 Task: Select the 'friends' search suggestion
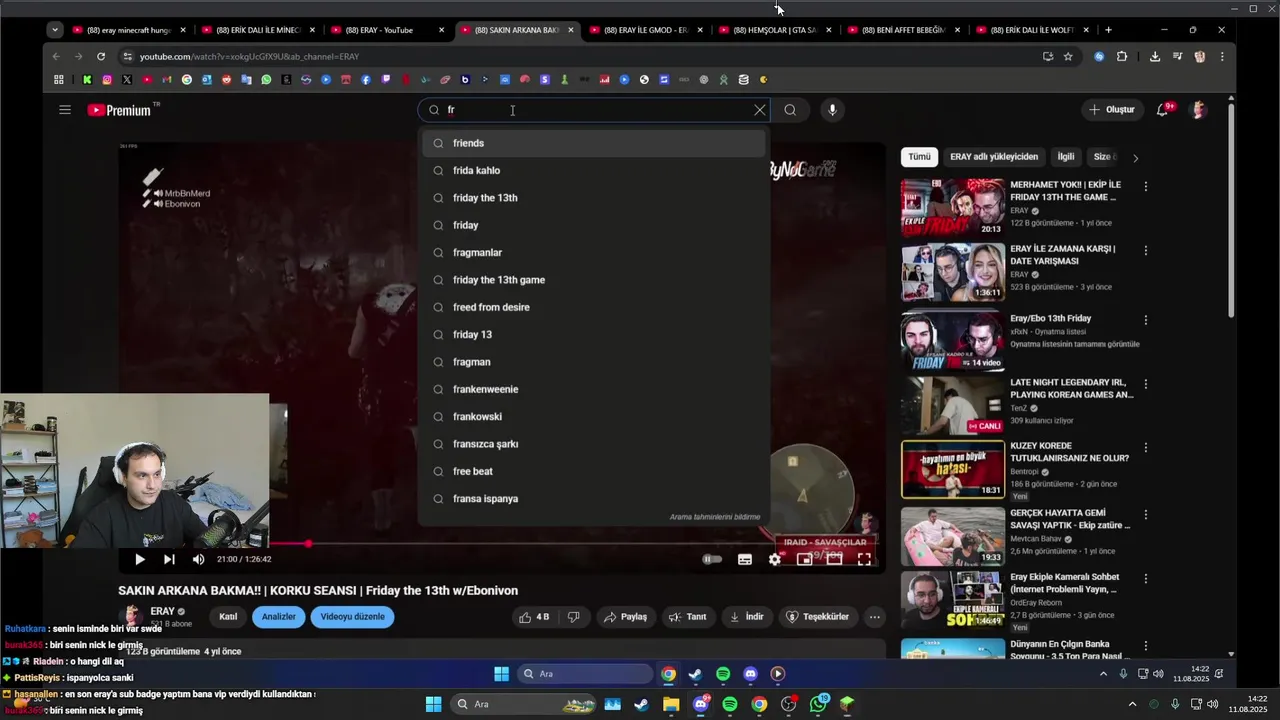click(594, 143)
